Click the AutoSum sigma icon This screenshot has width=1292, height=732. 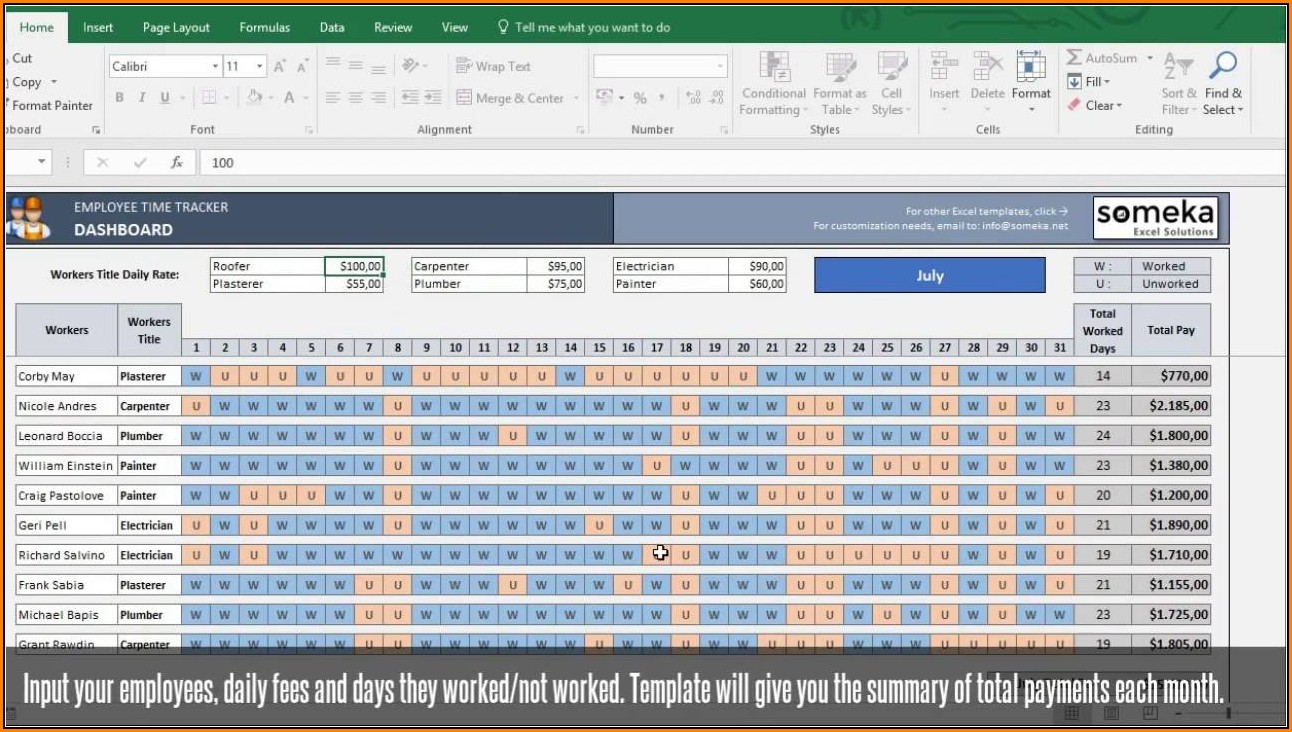pyautogui.click(x=1074, y=58)
